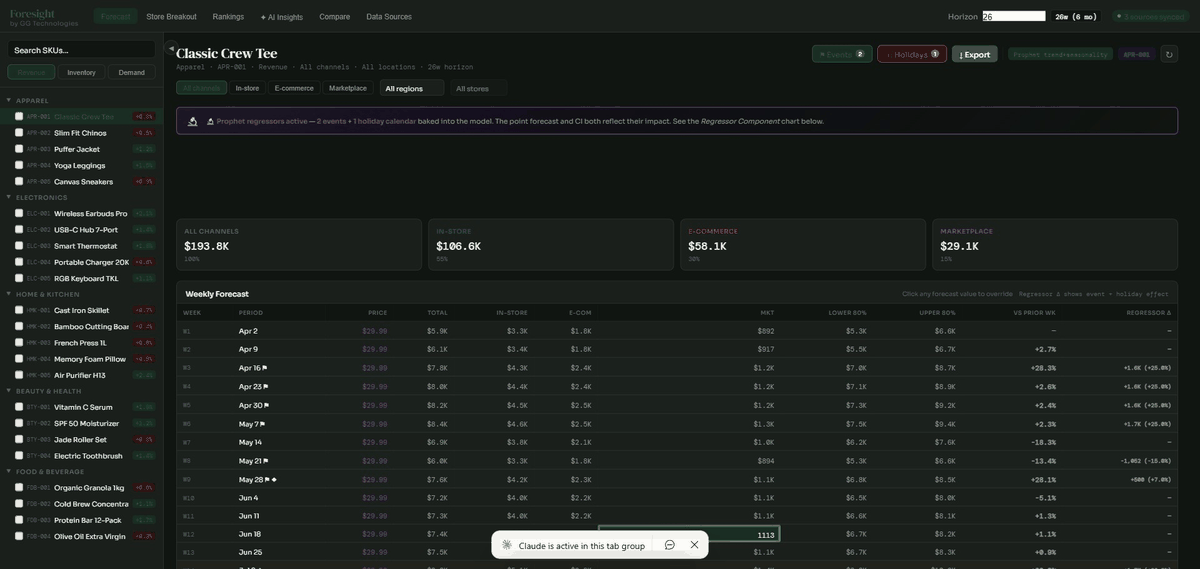Click the 26w (6 mo) horizon label
The height and width of the screenshot is (569, 1200).
(1076, 16)
